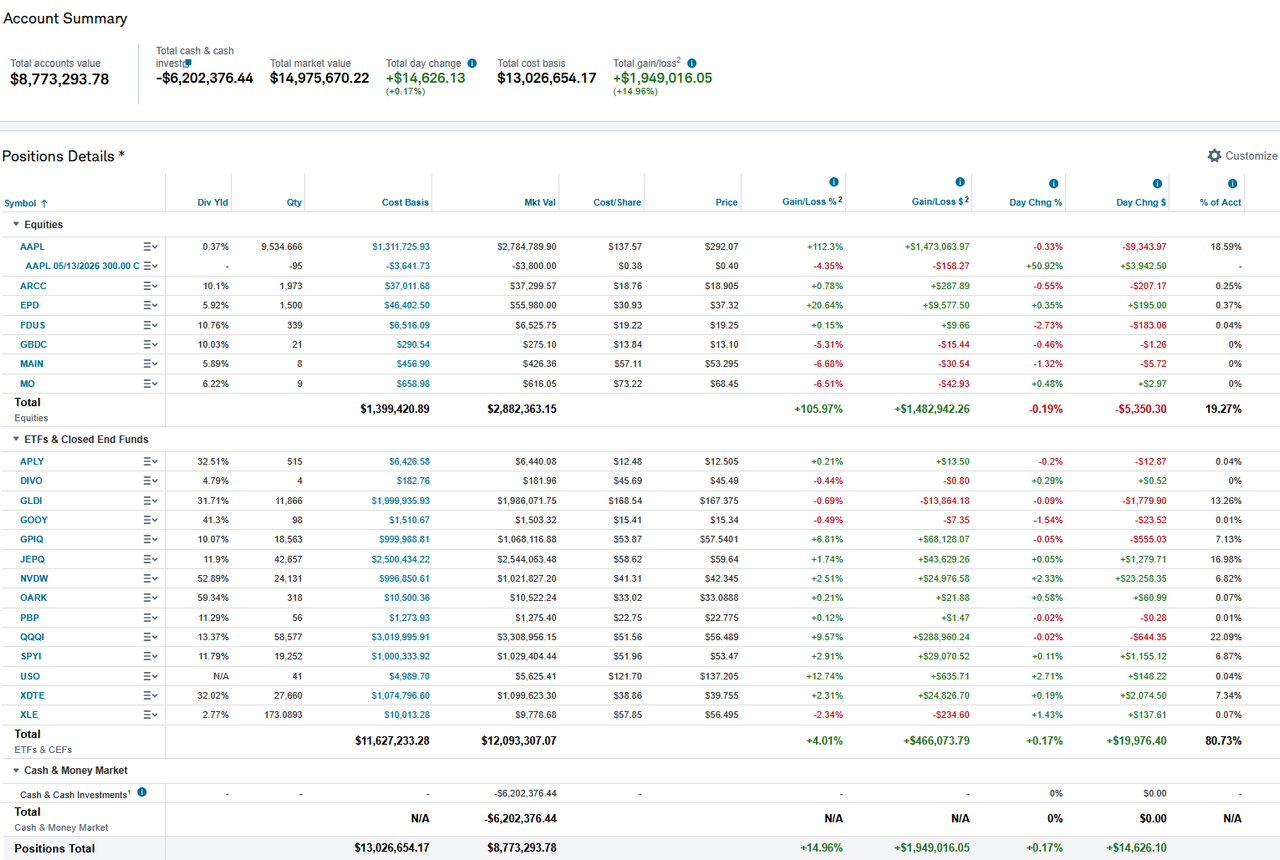Click the info icon above Day Chng $ column
1280x860 pixels.
point(1157,183)
